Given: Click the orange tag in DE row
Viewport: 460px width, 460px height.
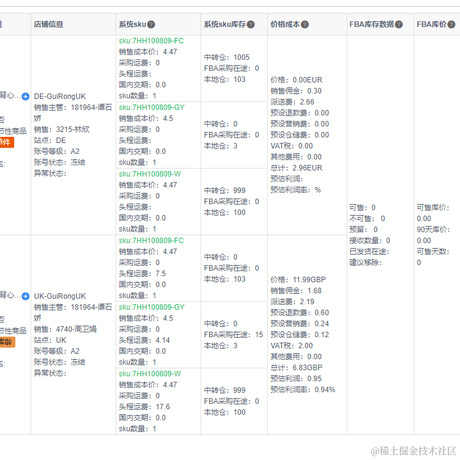Looking at the screenshot, I should tap(7, 142).
